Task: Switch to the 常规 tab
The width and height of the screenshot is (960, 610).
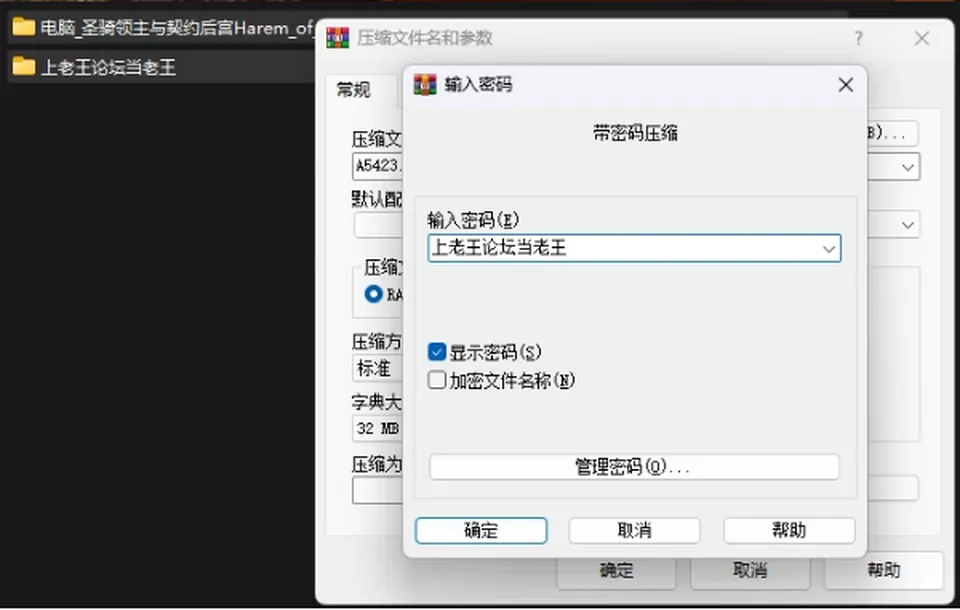Action: click(x=354, y=91)
